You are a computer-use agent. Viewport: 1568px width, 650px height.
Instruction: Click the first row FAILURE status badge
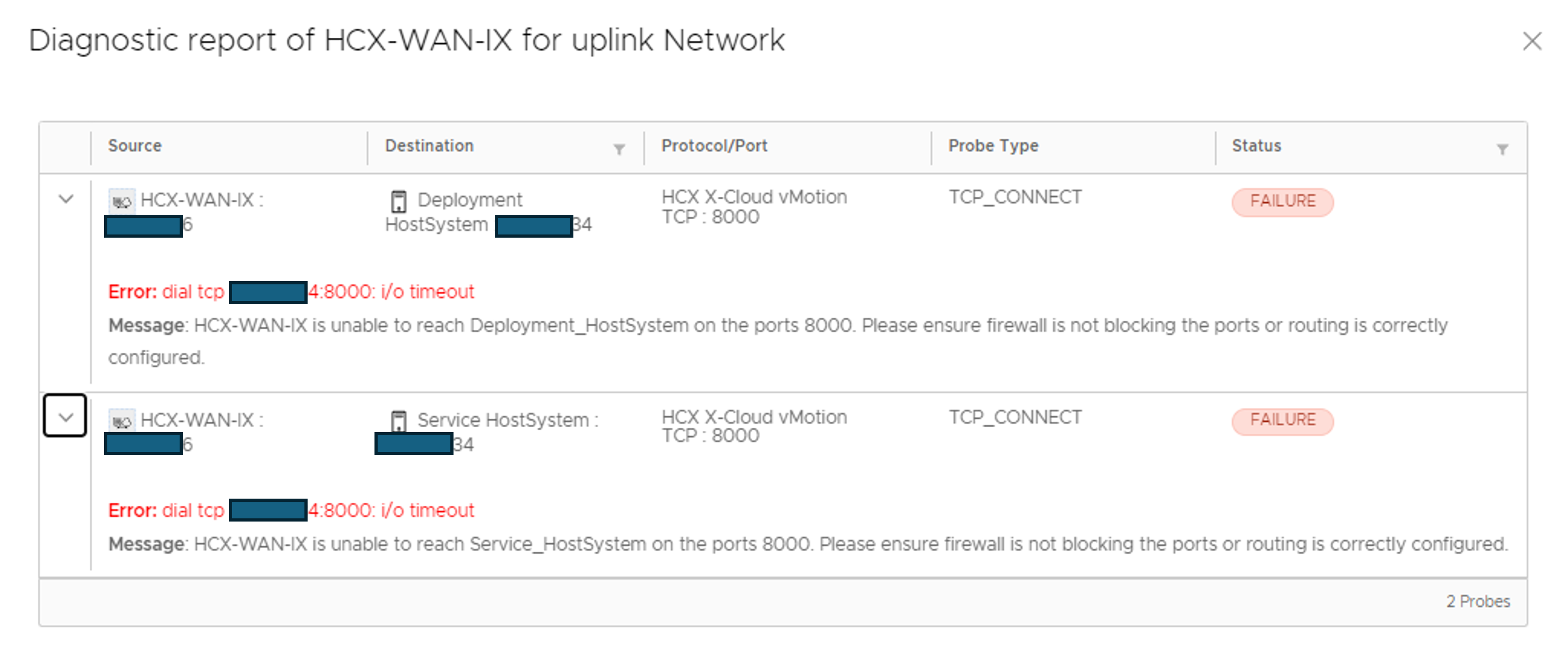pos(1282,202)
